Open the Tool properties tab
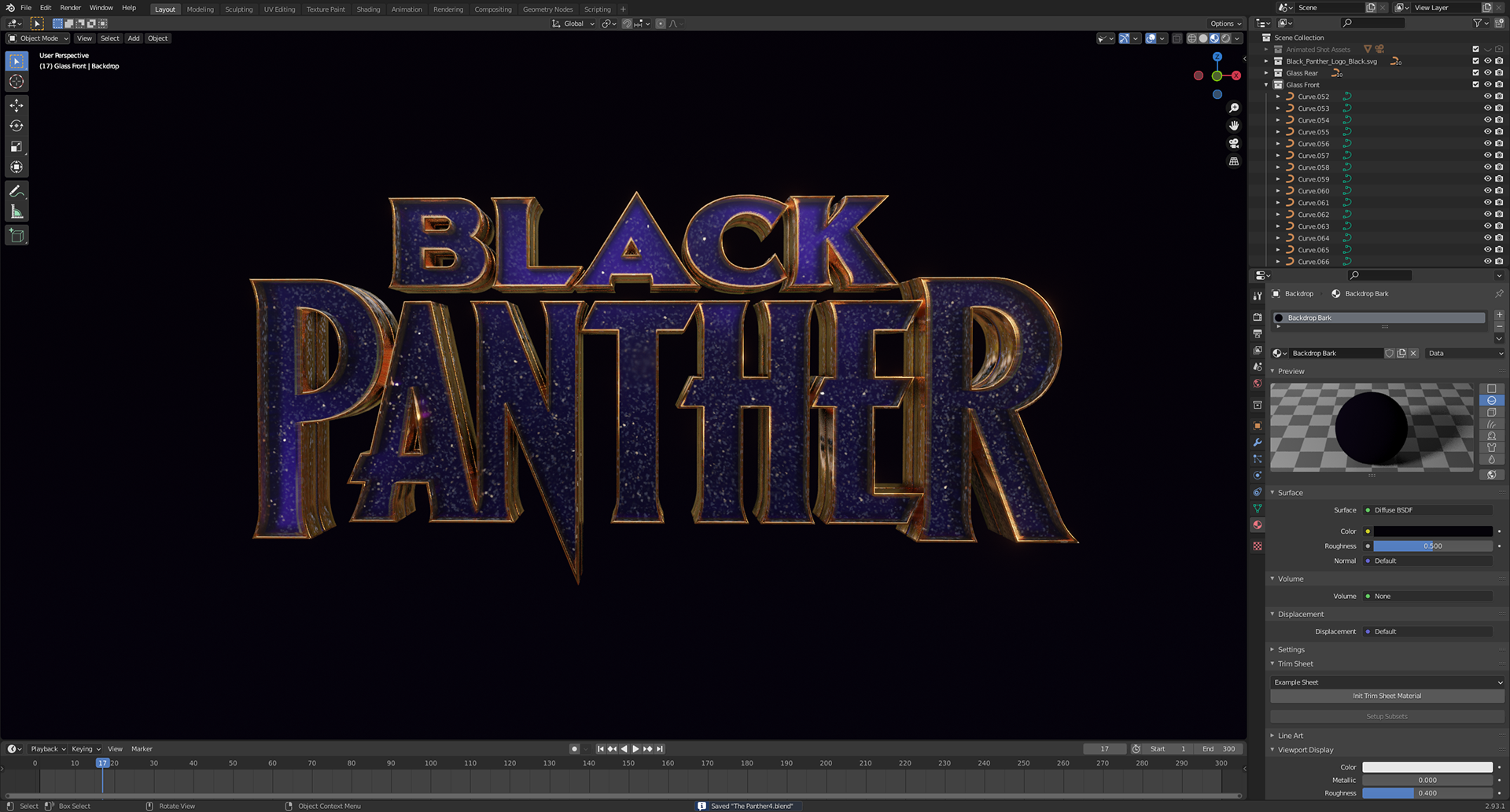 1258,296
